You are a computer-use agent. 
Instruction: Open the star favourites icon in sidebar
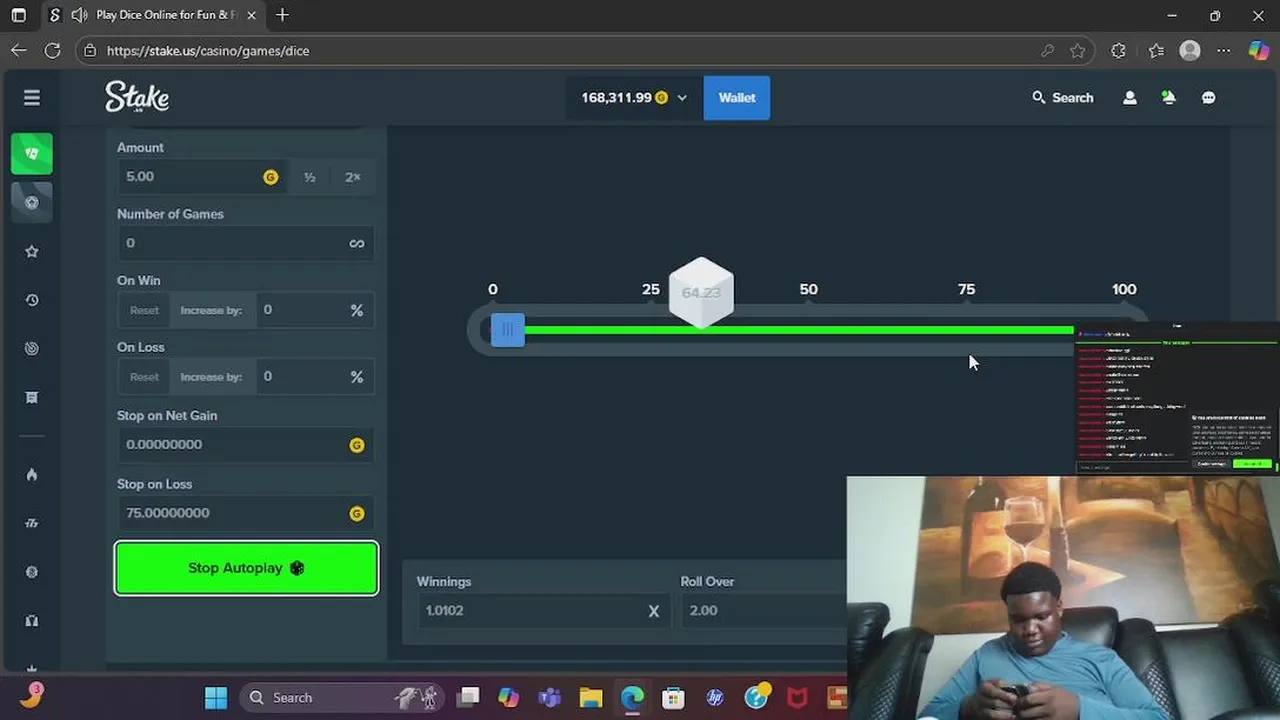(32, 252)
